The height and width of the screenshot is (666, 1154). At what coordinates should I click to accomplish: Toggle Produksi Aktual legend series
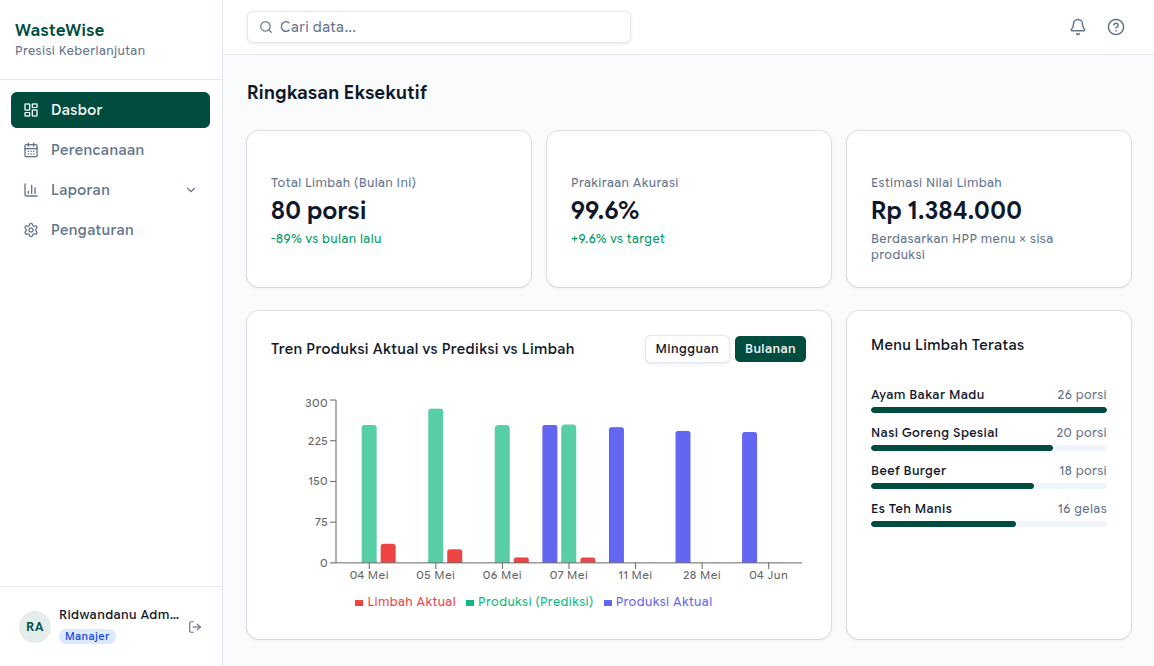[x=658, y=602]
